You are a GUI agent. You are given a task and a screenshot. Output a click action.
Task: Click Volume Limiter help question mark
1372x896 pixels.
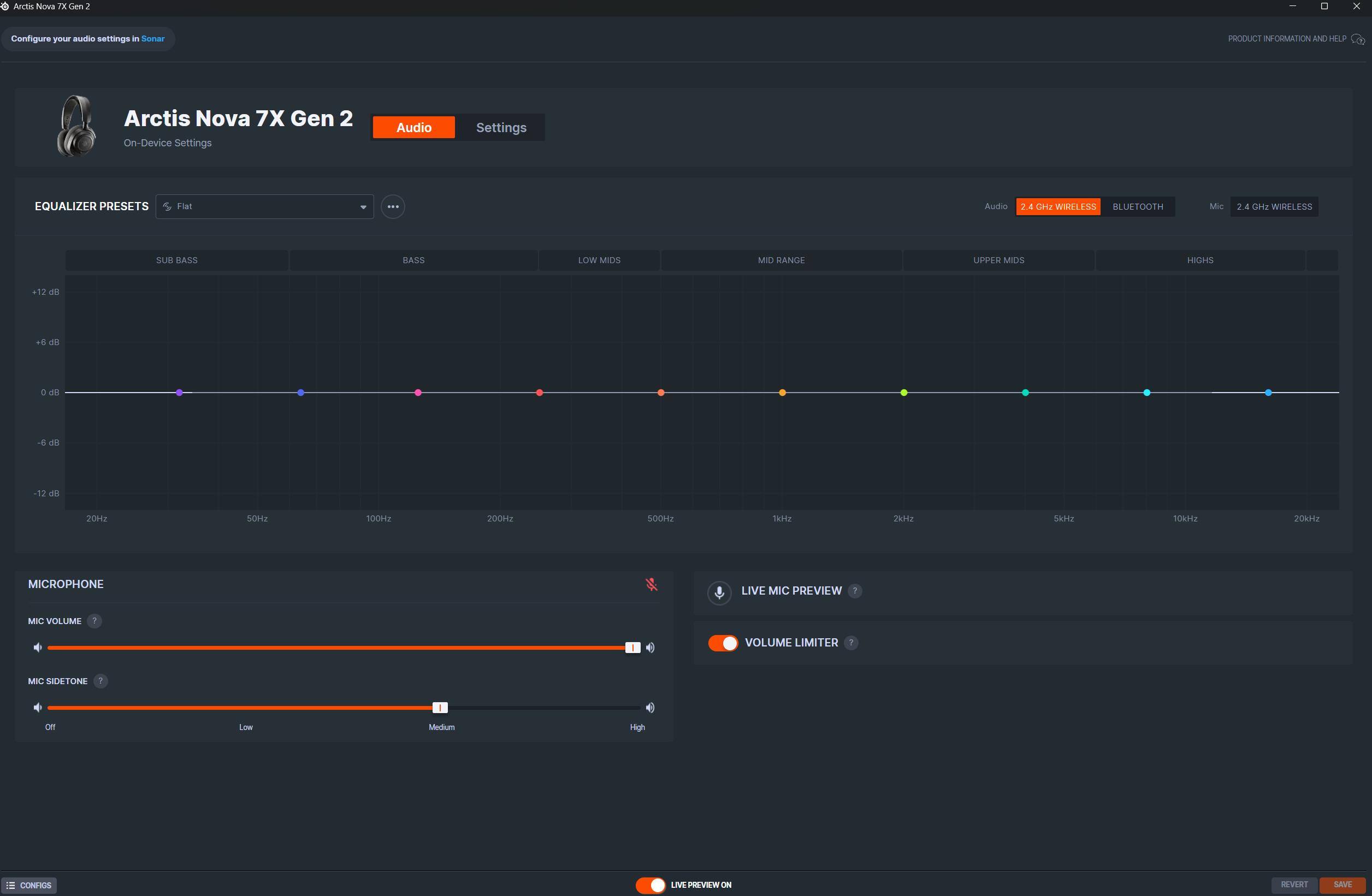point(851,643)
